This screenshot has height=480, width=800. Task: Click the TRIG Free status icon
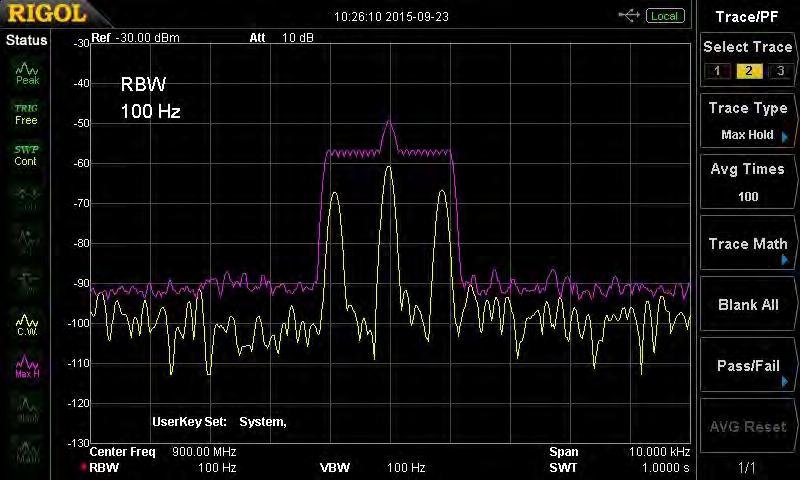[x=26, y=114]
